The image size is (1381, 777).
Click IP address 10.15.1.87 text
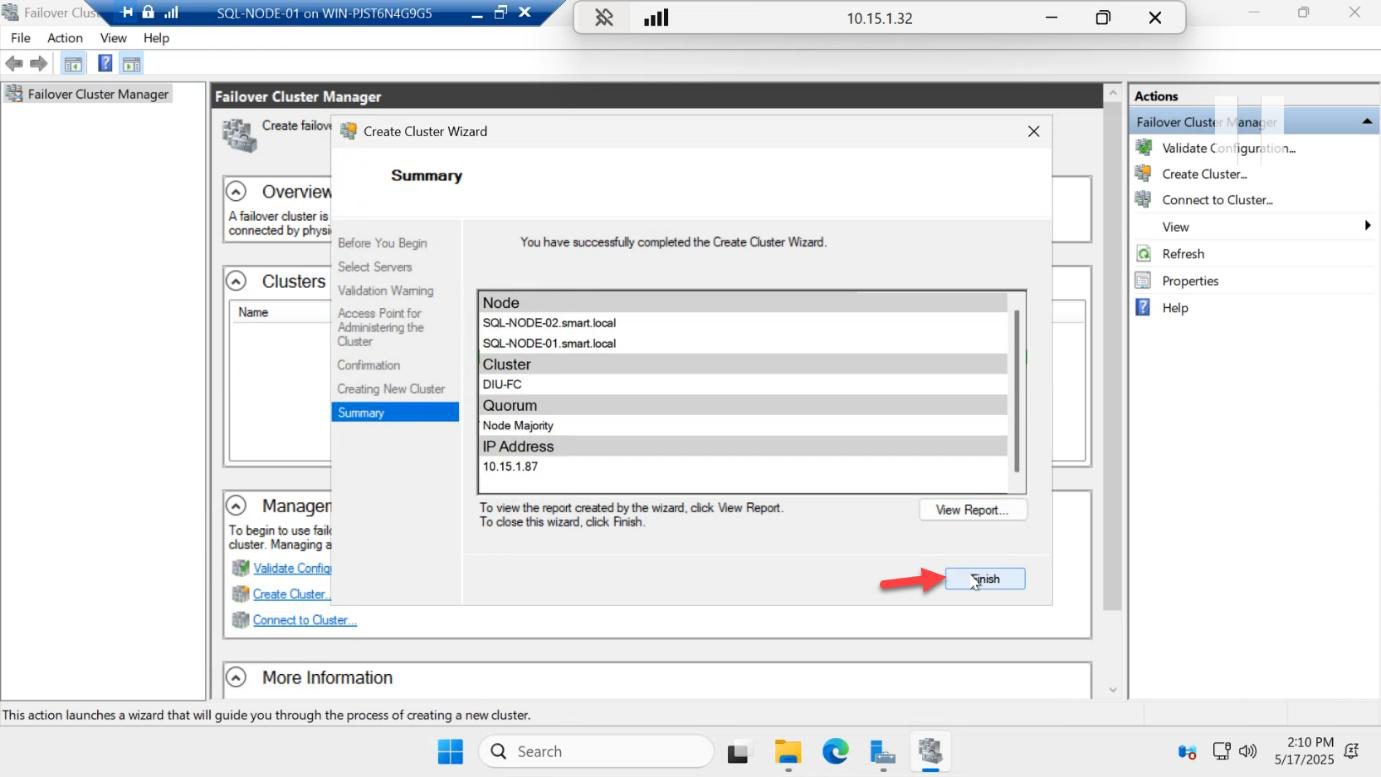pyautogui.click(x=510, y=467)
